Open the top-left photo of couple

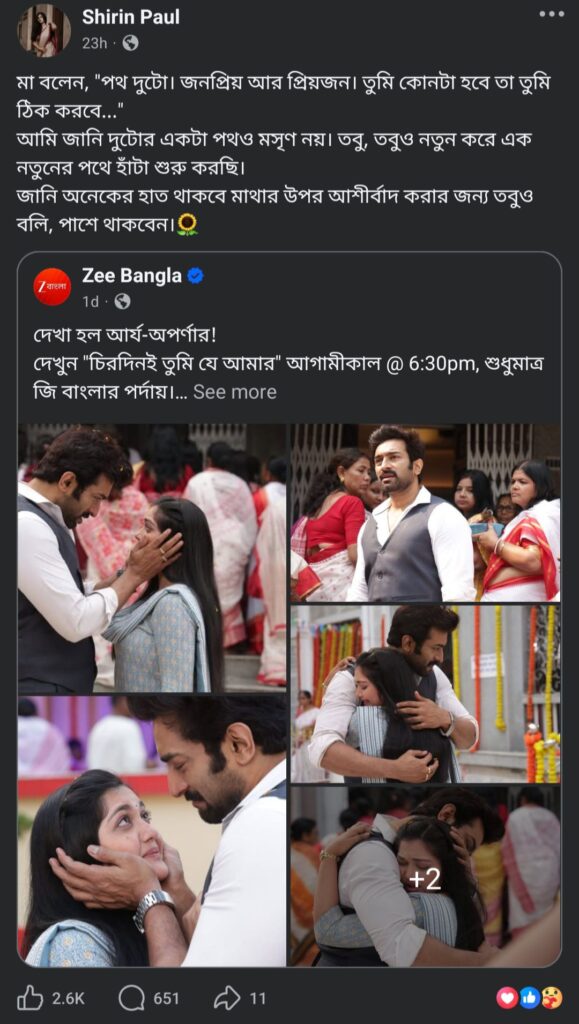(x=152, y=558)
